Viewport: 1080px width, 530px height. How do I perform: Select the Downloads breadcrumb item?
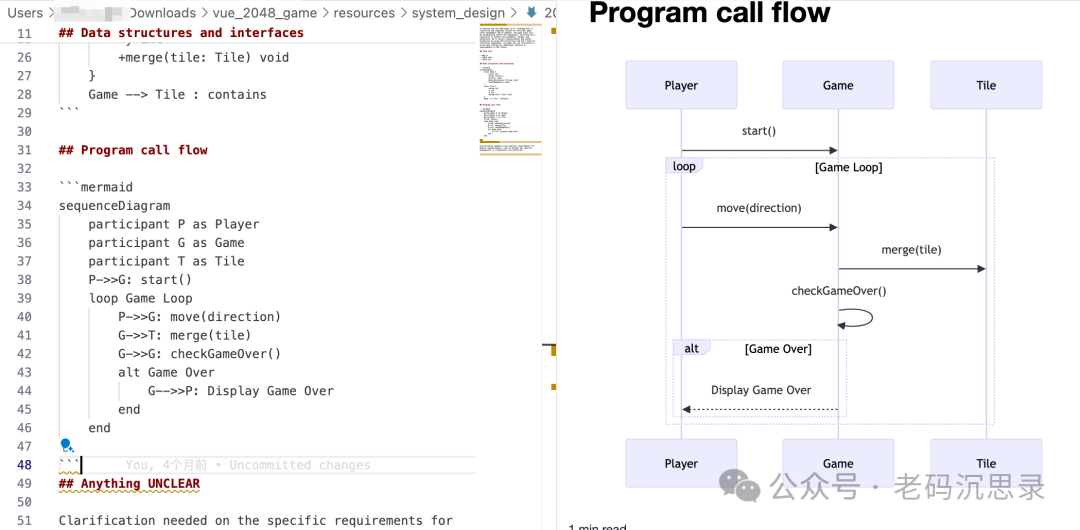162,13
